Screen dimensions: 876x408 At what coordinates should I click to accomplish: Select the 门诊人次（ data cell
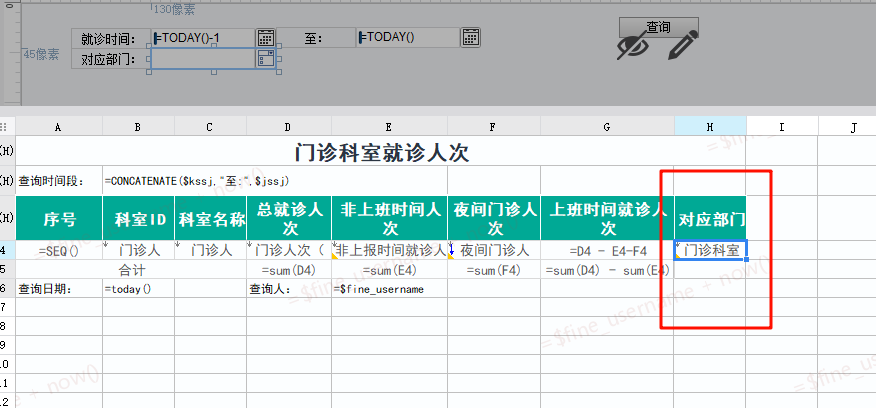[289, 250]
